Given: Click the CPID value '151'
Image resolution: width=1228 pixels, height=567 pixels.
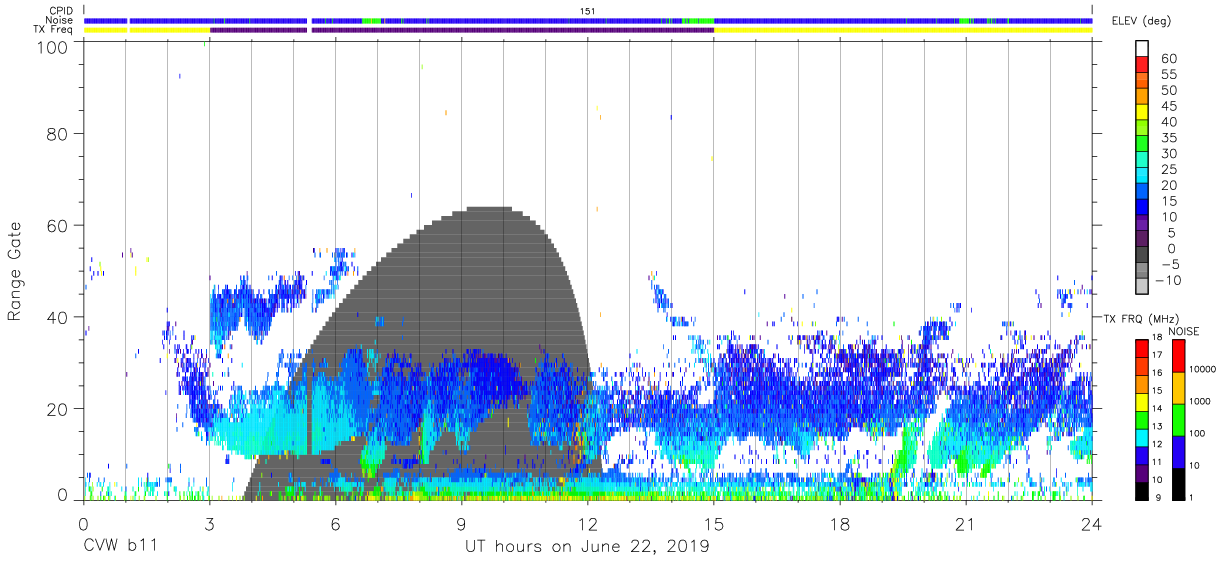Looking at the screenshot, I should coord(587,11).
